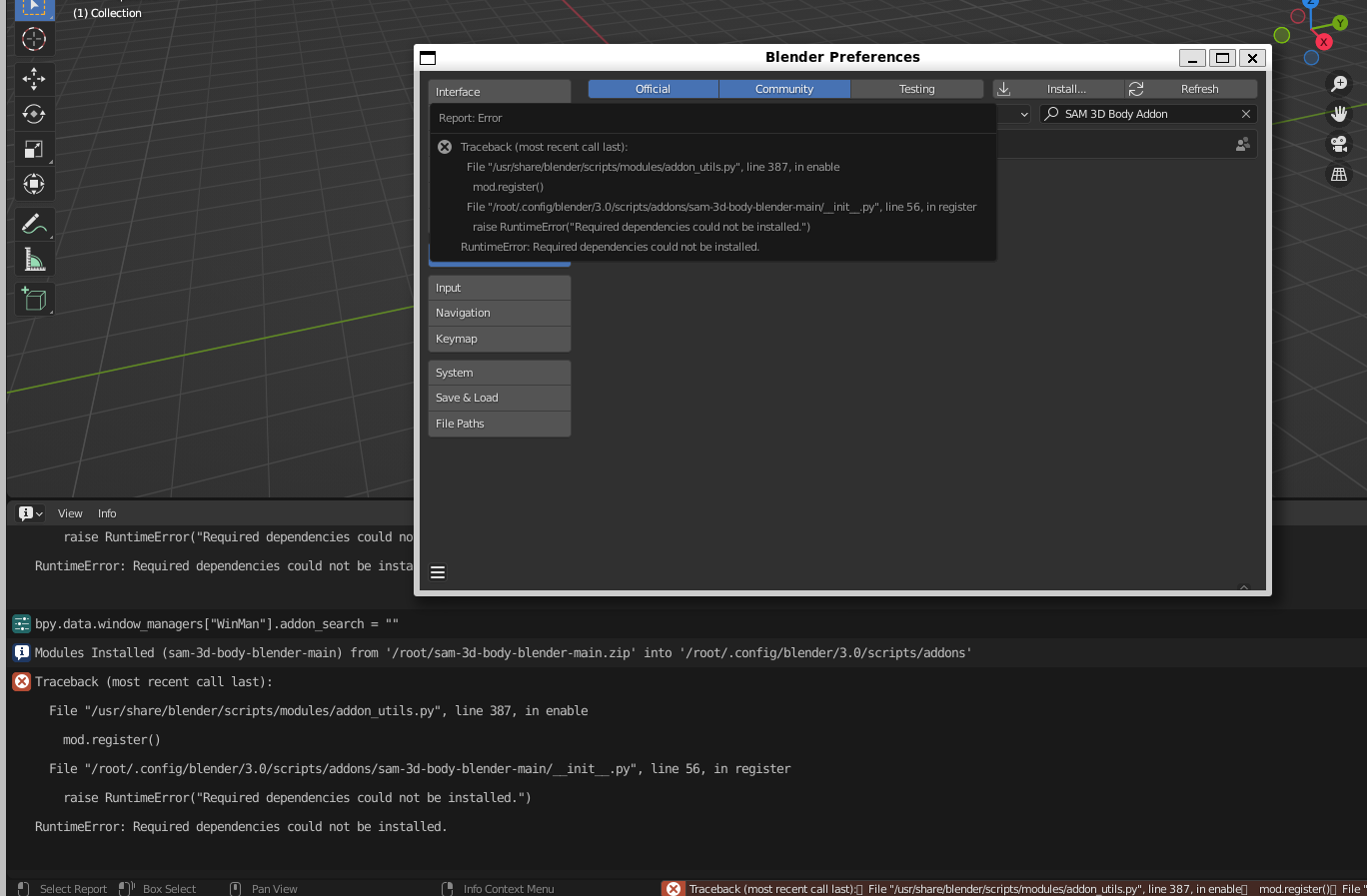
Task: Click the error icon in the report popup
Action: coord(445,147)
